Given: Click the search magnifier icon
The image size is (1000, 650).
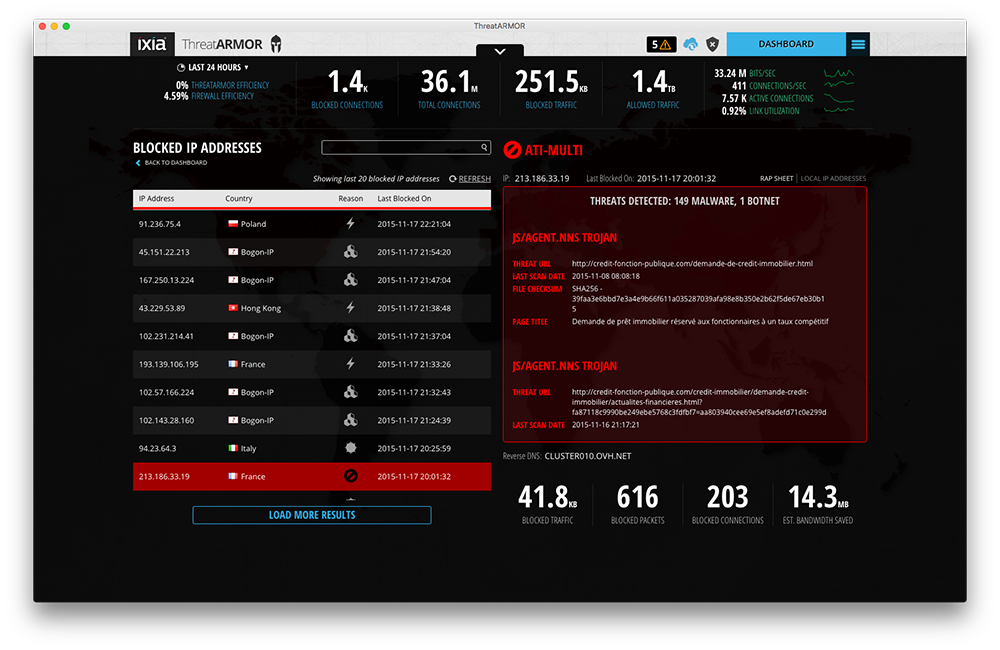Looking at the screenshot, I should [x=484, y=147].
